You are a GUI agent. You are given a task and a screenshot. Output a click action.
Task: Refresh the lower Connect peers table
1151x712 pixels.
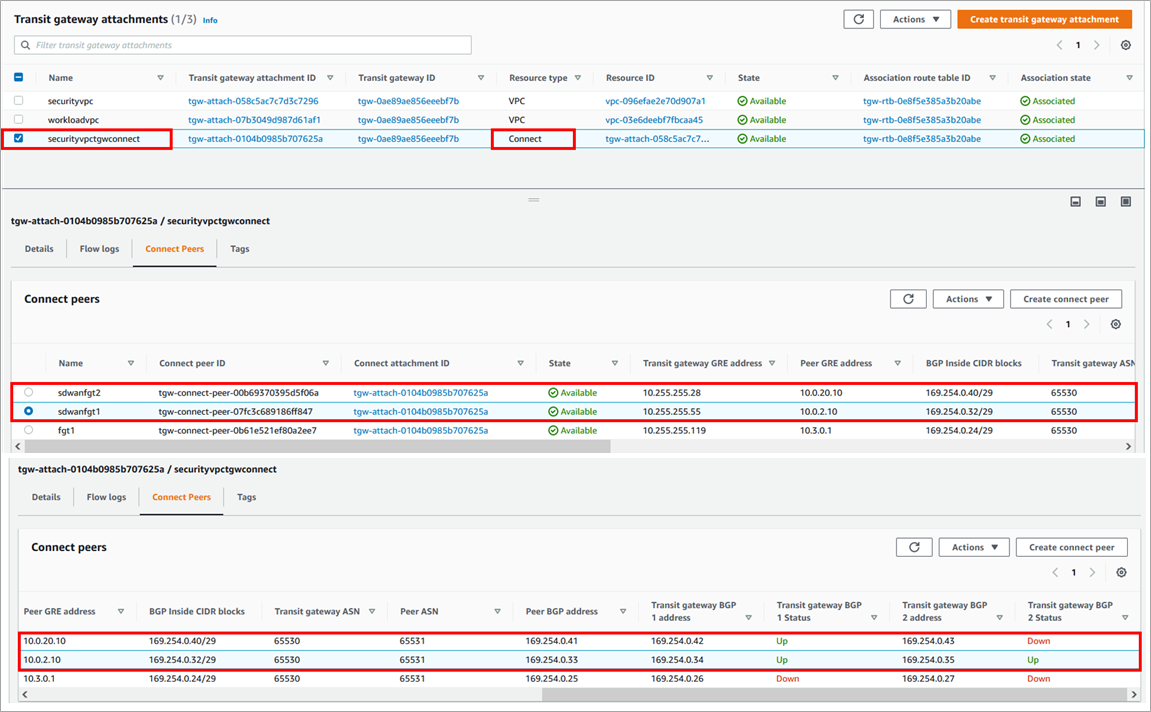click(x=914, y=547)
